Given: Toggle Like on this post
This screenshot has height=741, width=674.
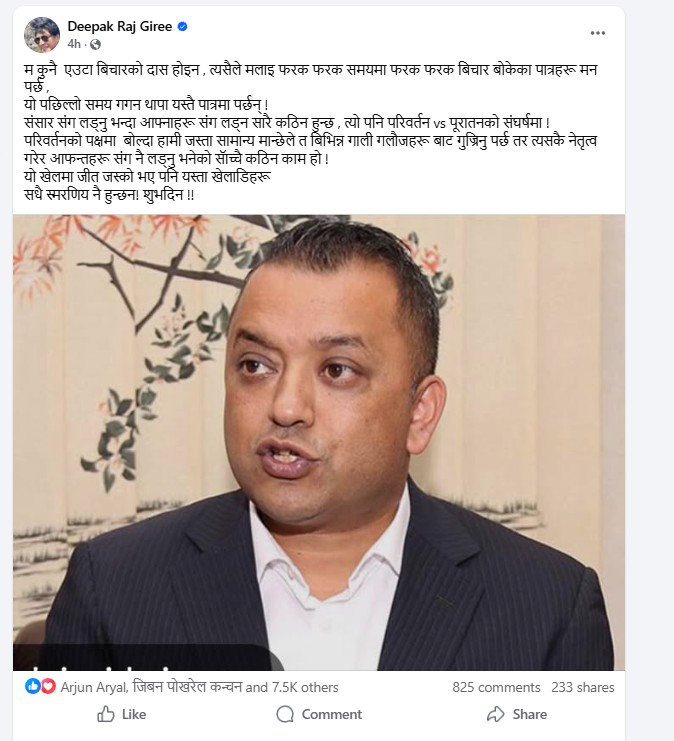Looking at the screenshot, I should point(121,714).
